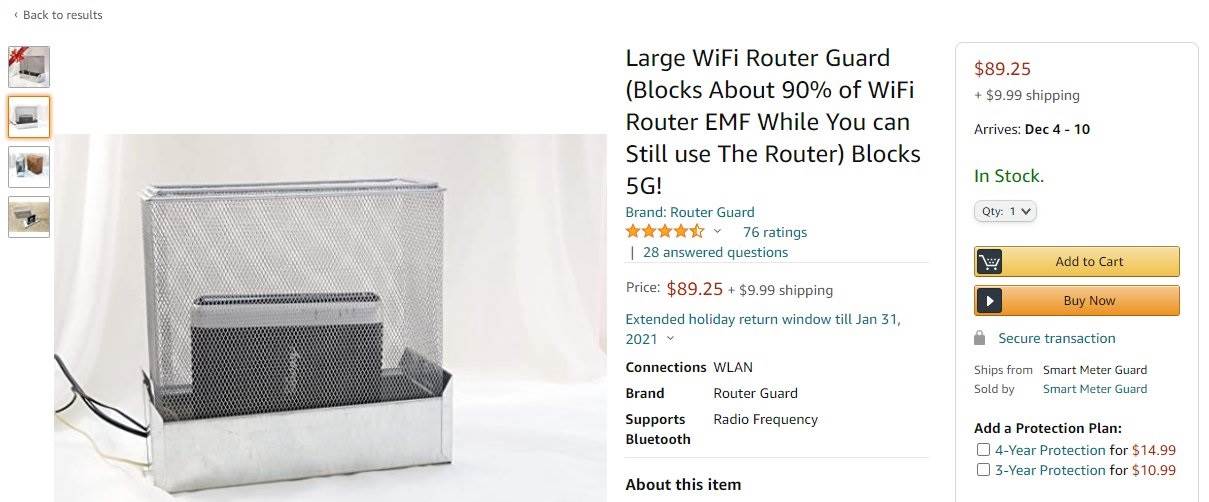Image resolution: width=1209 pixels, height=502 pixels.
Task: Click the back arrow next to Back to results
Action: [15, 15]
